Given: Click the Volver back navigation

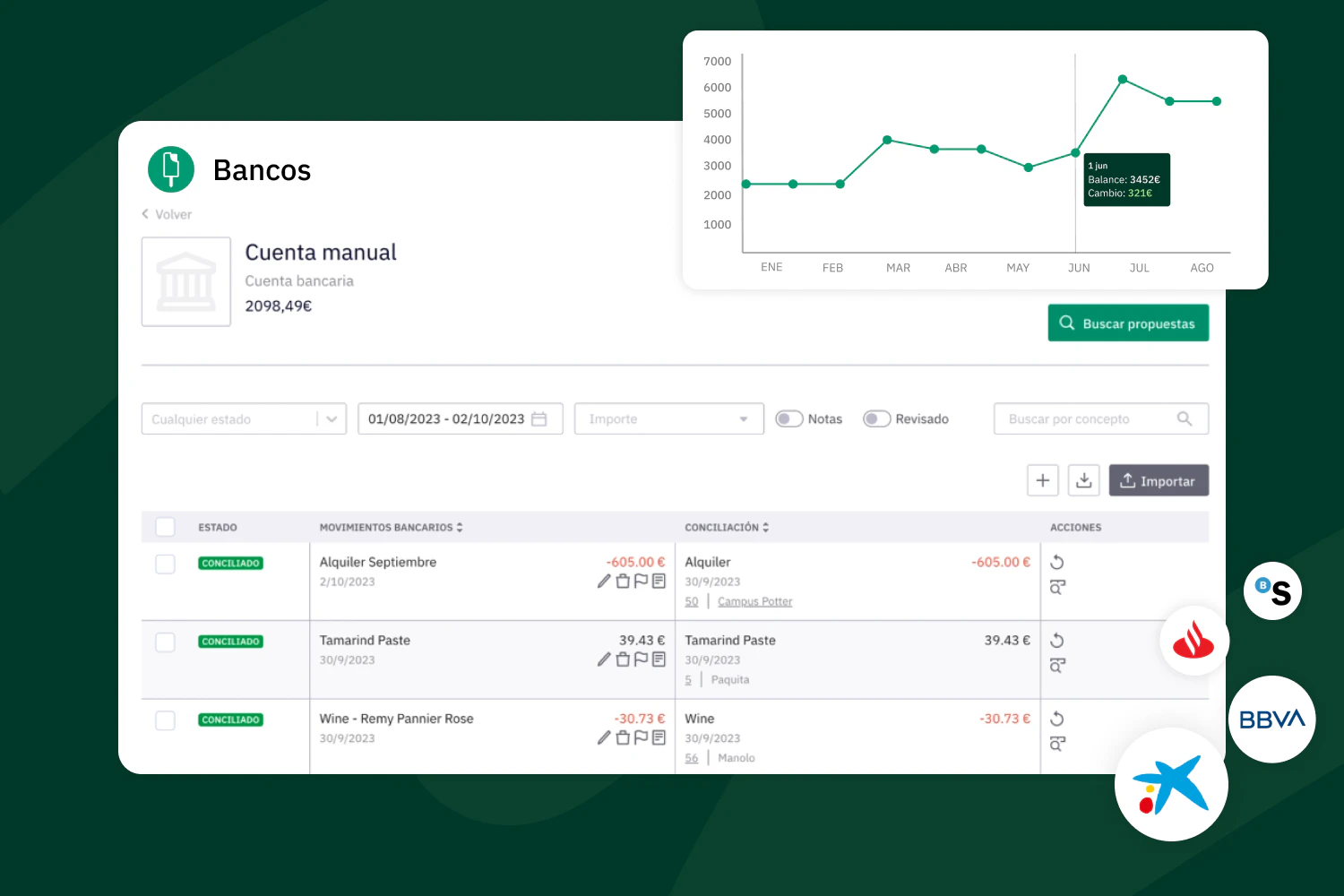Looking at the screenshot, I should (x=167, y=214).
